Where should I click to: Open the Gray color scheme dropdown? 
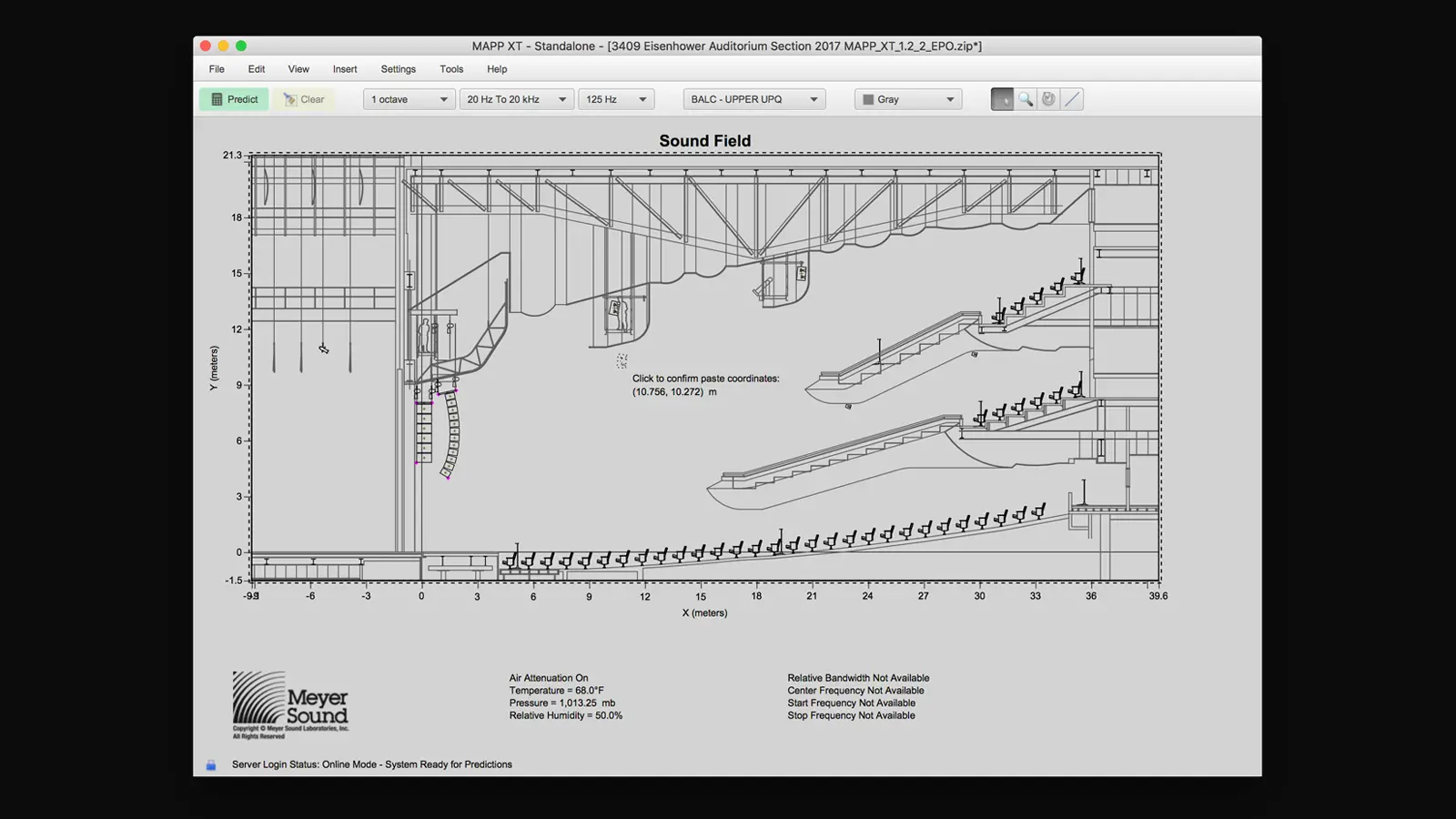click(x=908, y=99)
